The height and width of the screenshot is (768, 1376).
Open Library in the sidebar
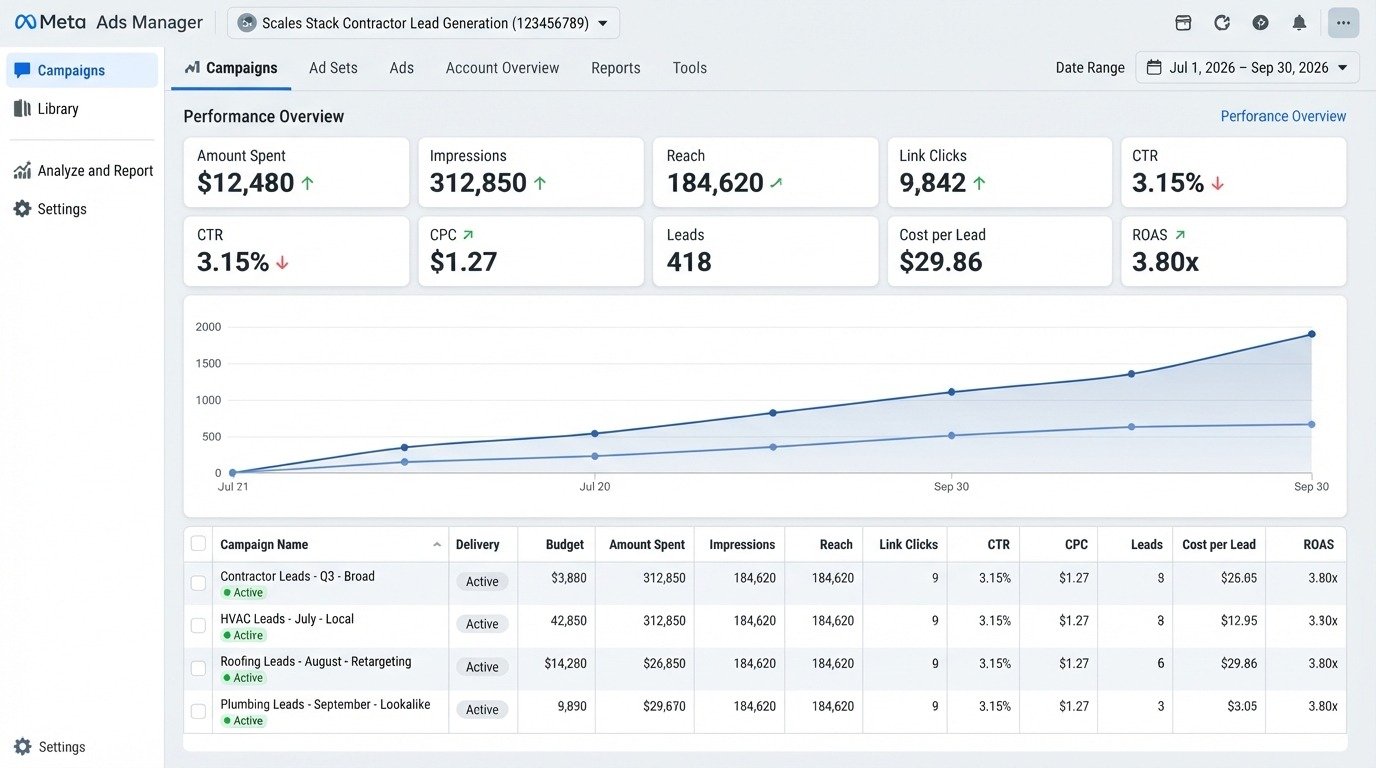(82, 108)
